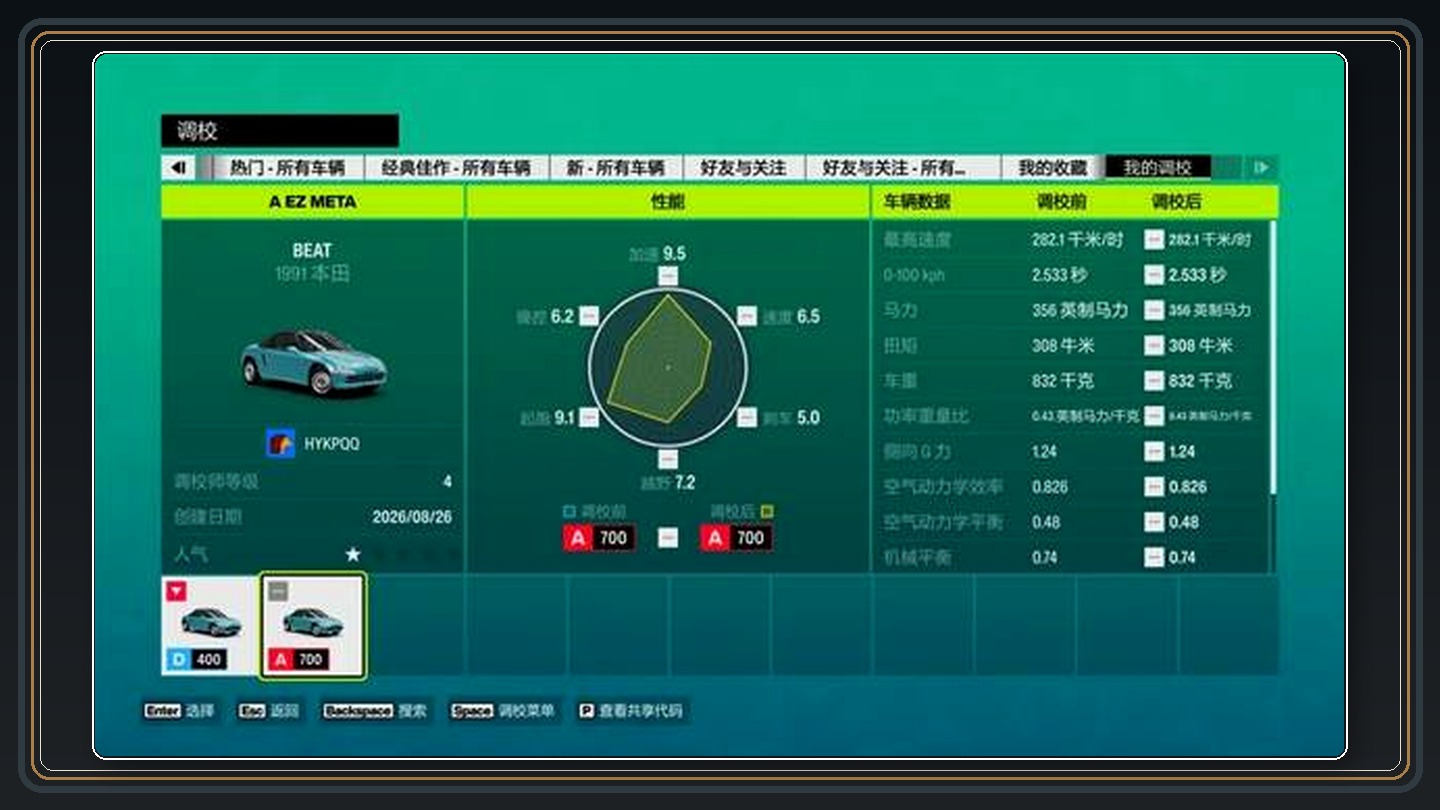Image resolution: width=1440 pixels, height=810 pixels.
Task: Click the 调校后 legend color square
Action: point(767,512)
